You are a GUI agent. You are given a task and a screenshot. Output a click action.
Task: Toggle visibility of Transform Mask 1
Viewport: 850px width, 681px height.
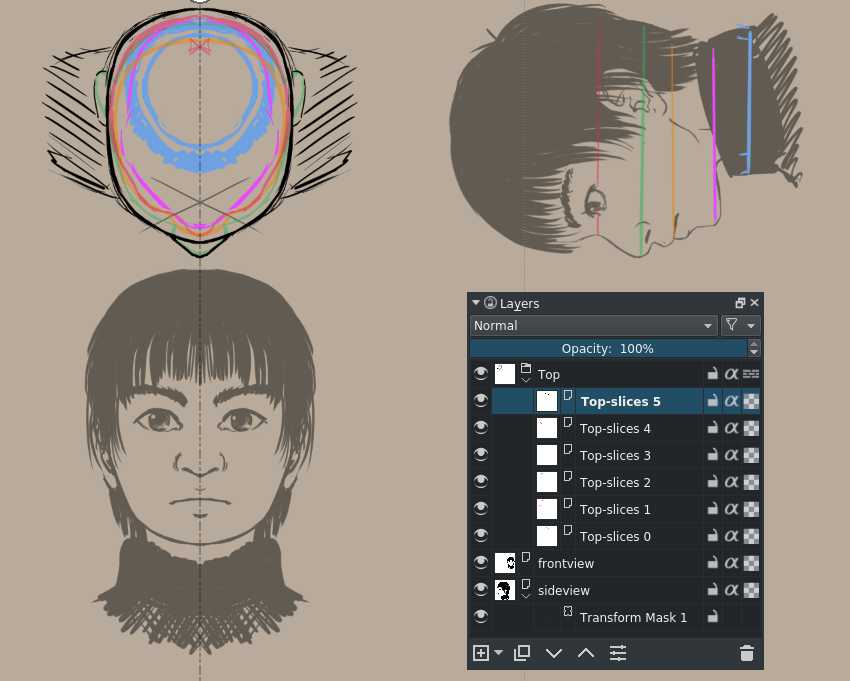click(x=481, y=616)
